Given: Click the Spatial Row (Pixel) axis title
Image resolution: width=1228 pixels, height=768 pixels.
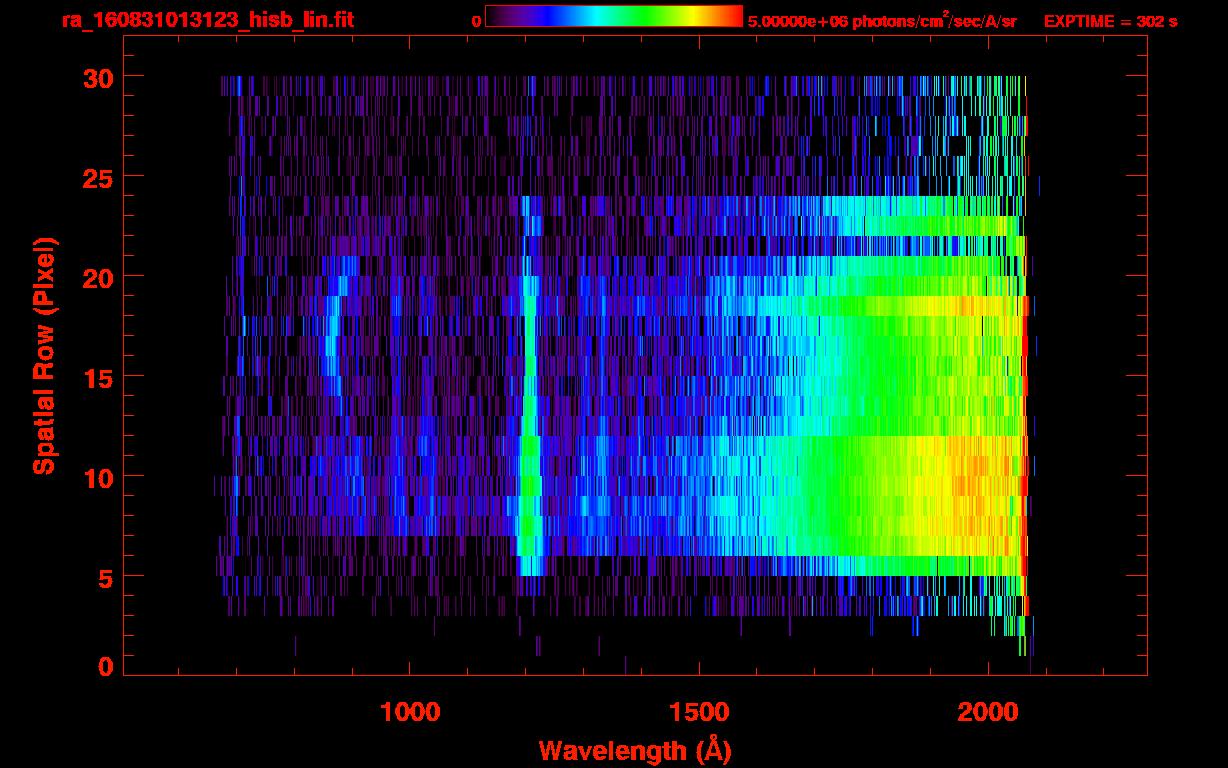Looking at the screenshot, I should coord(44,355).
